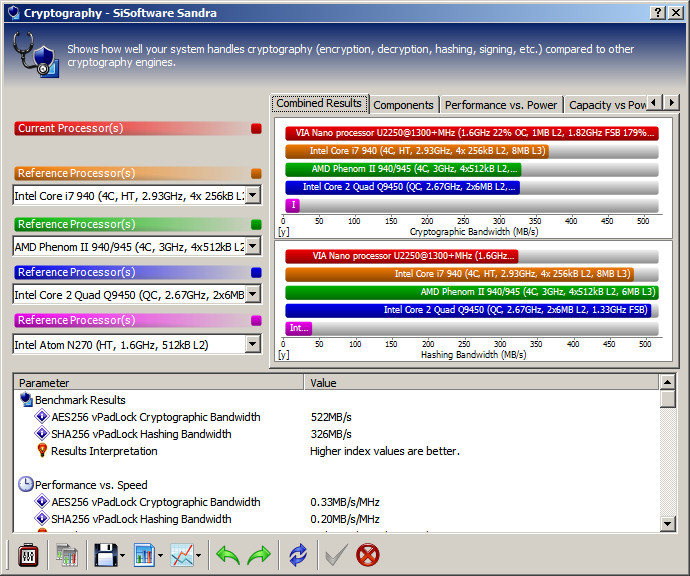Select the magenta Intel Atom hashing bar
Screen dimensions: 690x576
(x=298, y=328)
